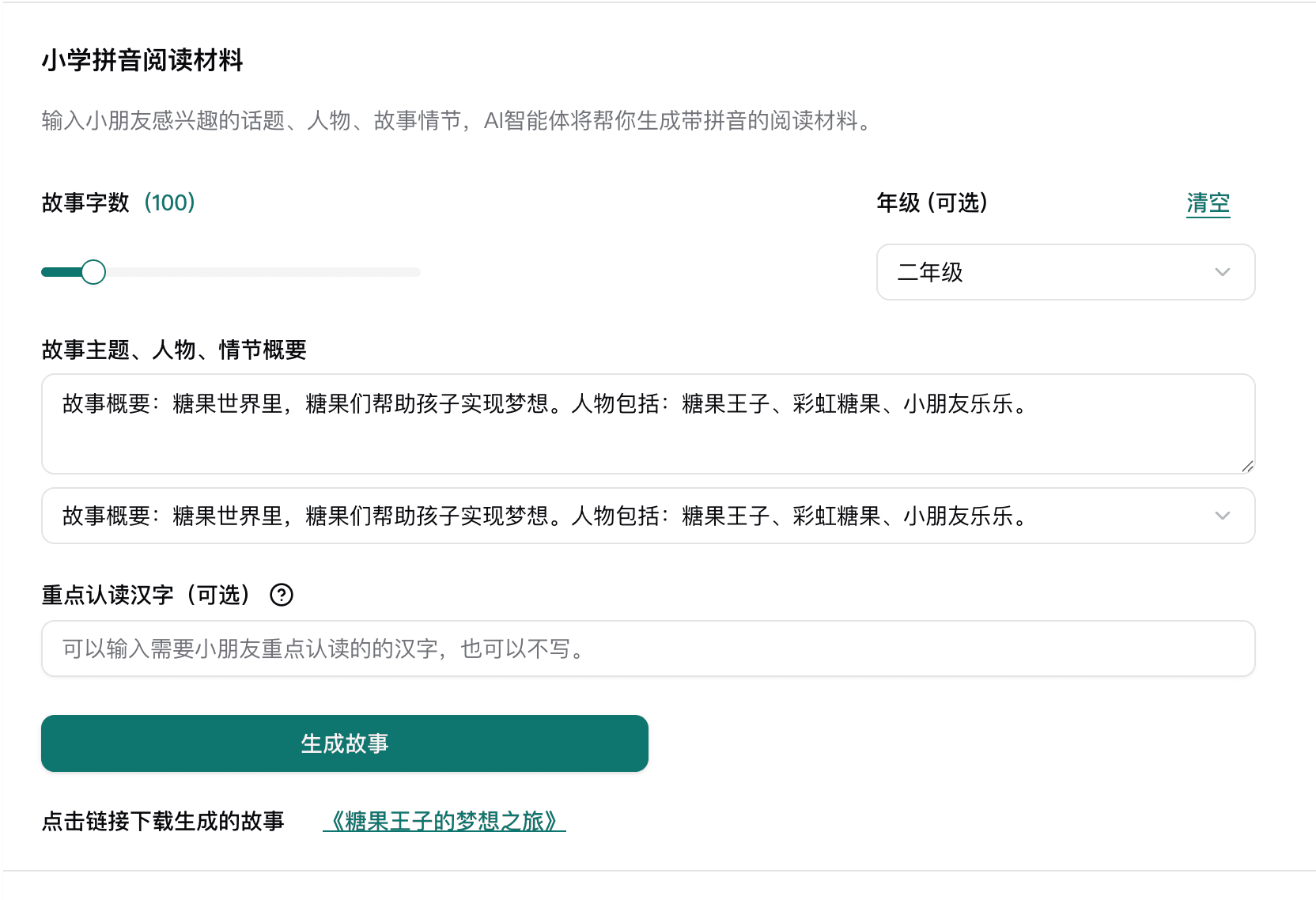Click the unfilled gray part of slider track
Viewport: 1316px width, 900px height.
(261, 272)
